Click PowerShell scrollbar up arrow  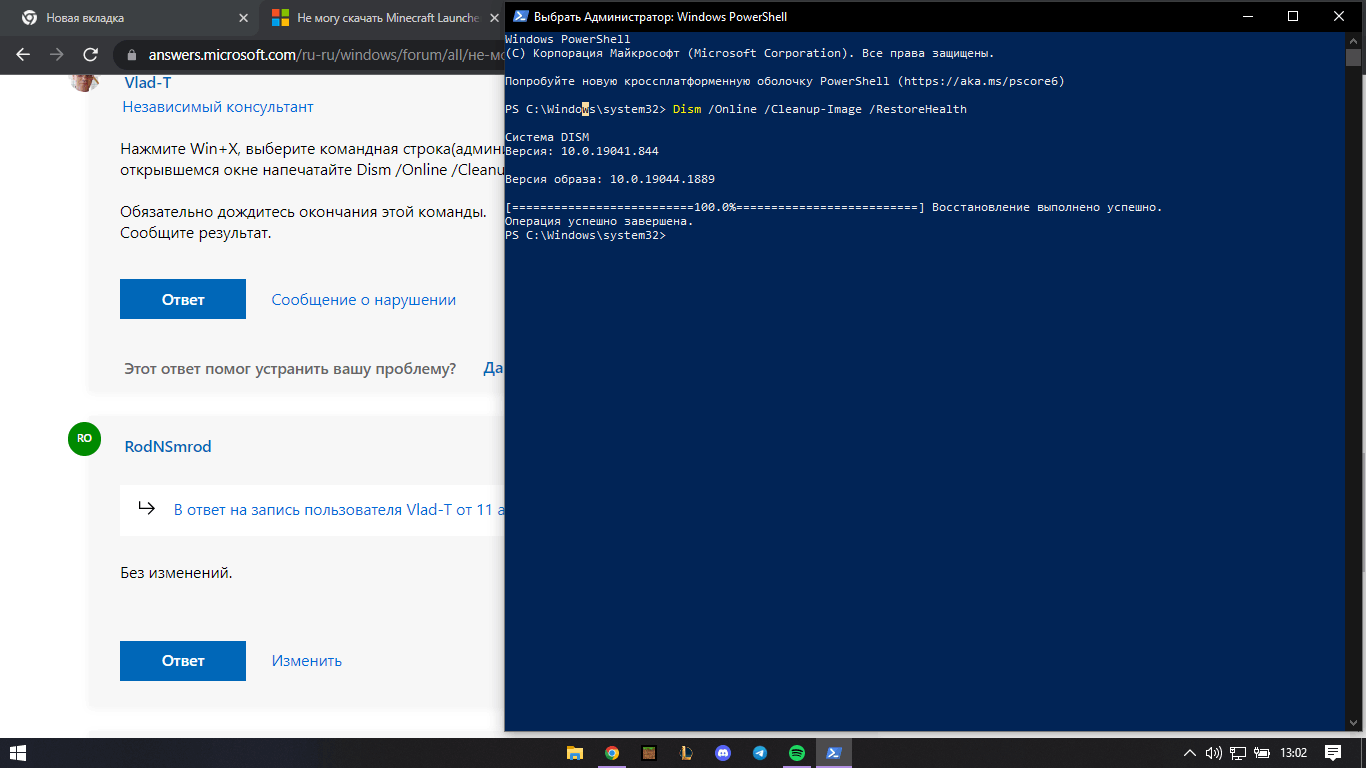1353,39
